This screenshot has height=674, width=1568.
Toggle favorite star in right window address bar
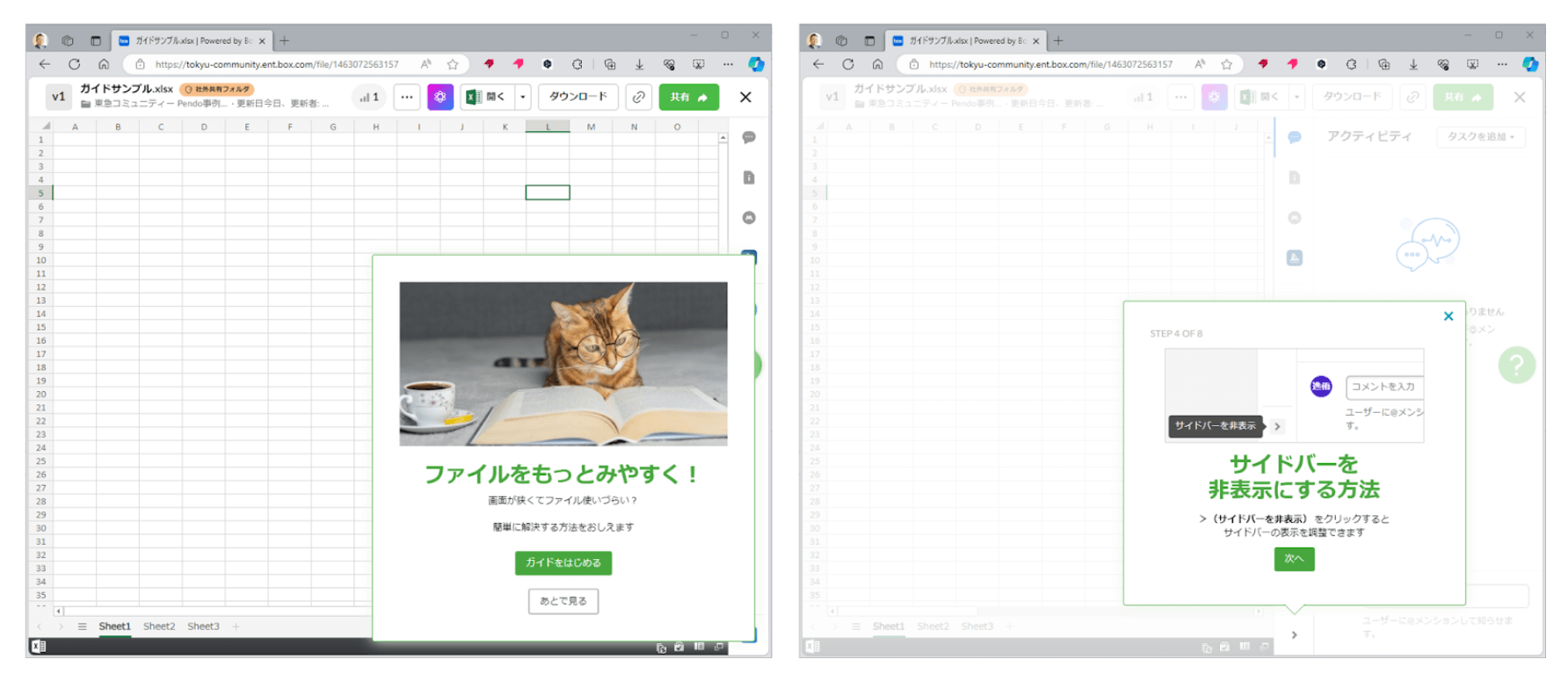(1227, 64)
